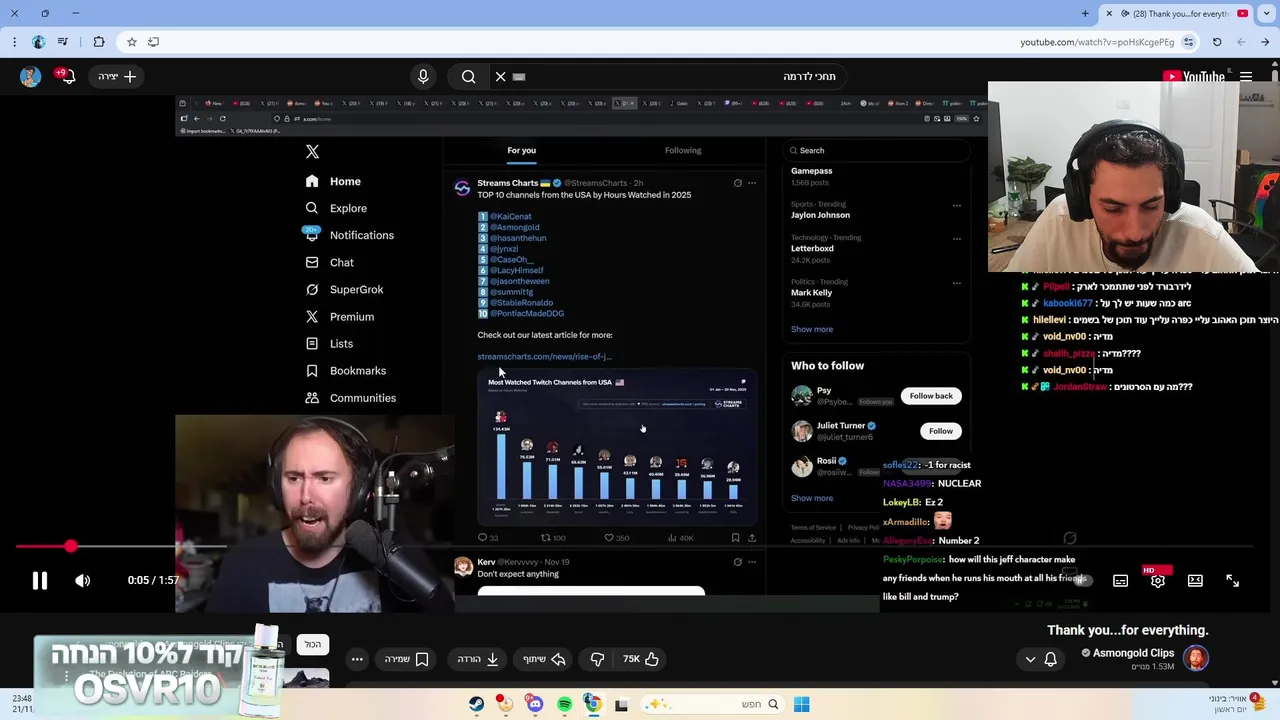Select the 'Thank you...for everything' browser tab
This screenshot has width=1280, height=720.
click(1175, 13)
